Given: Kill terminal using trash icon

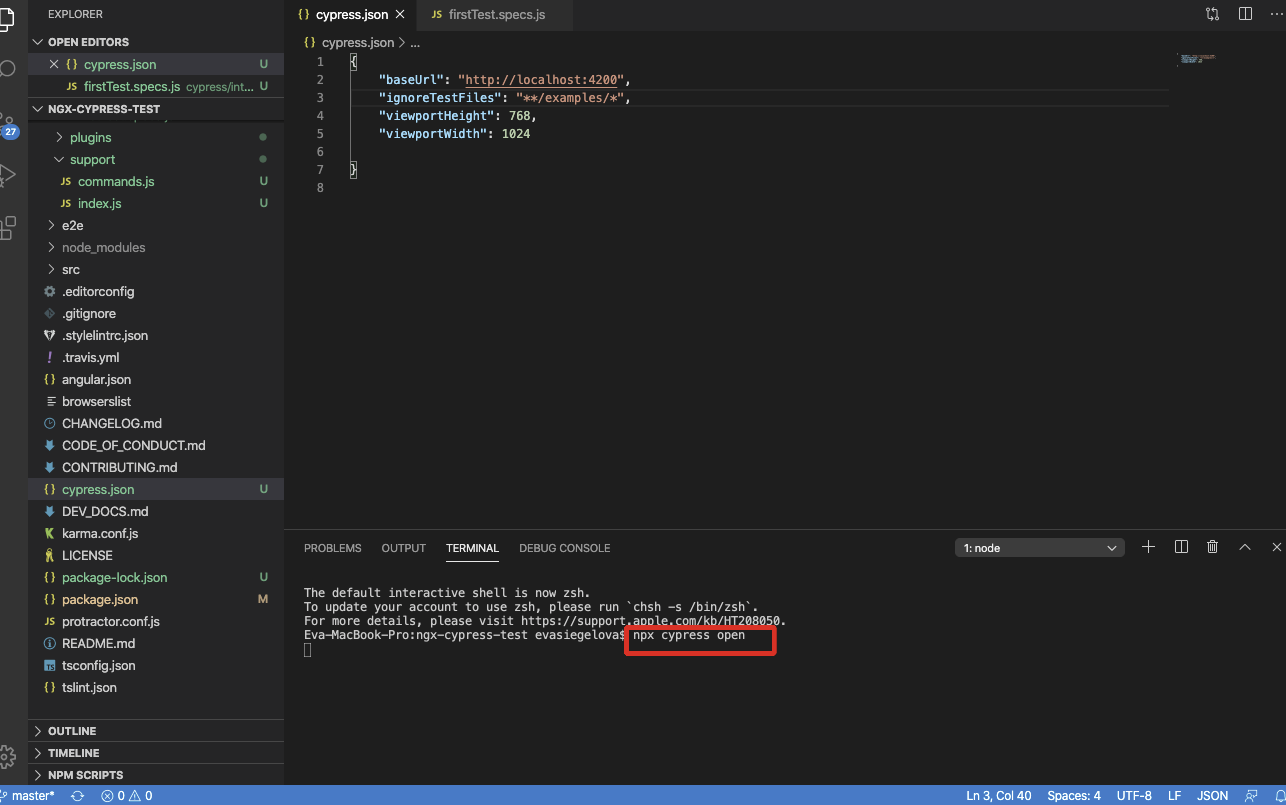Looking at the screenshot, I should coord(1213,547).
